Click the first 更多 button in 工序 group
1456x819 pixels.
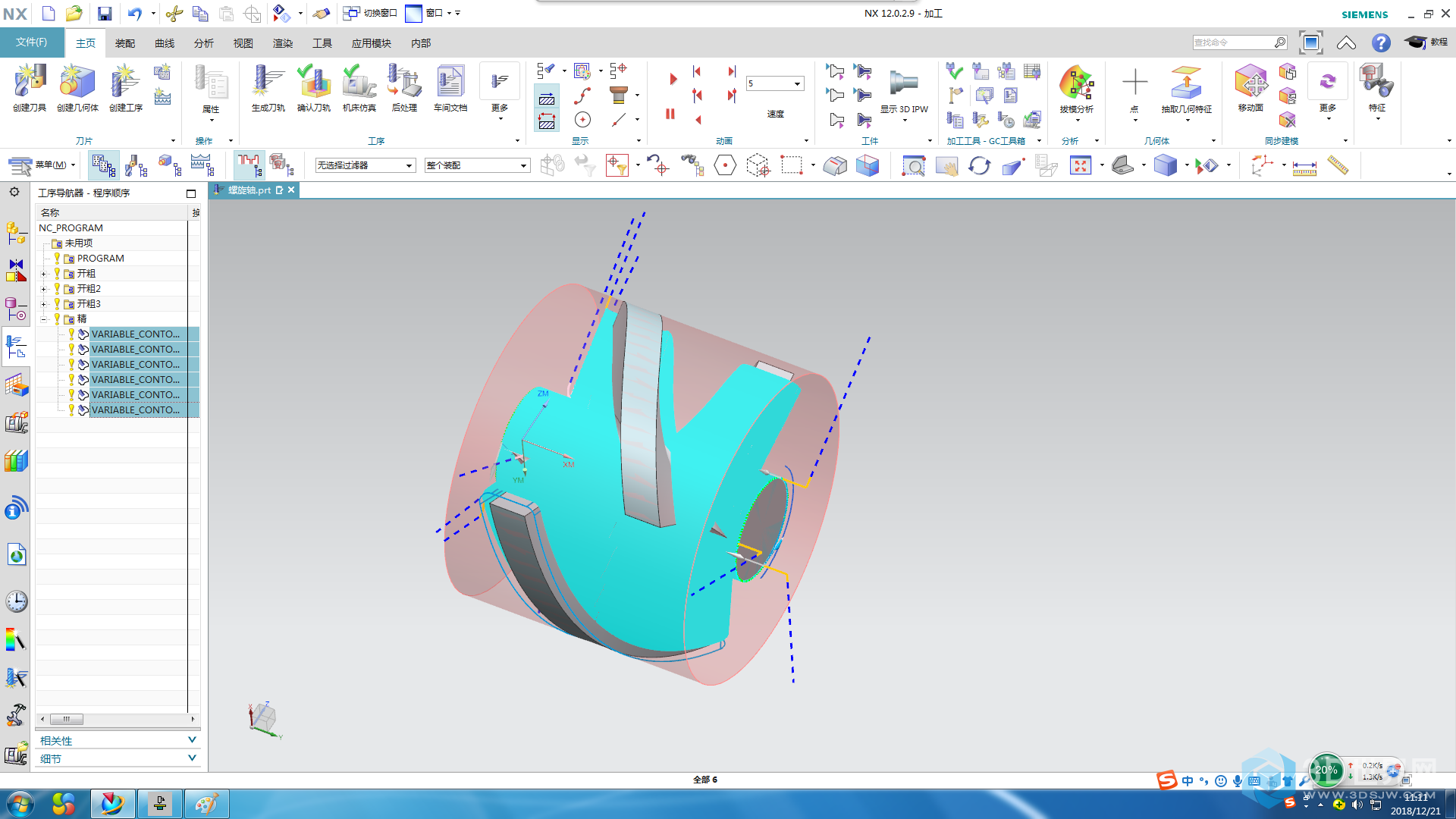pos(499,91)
